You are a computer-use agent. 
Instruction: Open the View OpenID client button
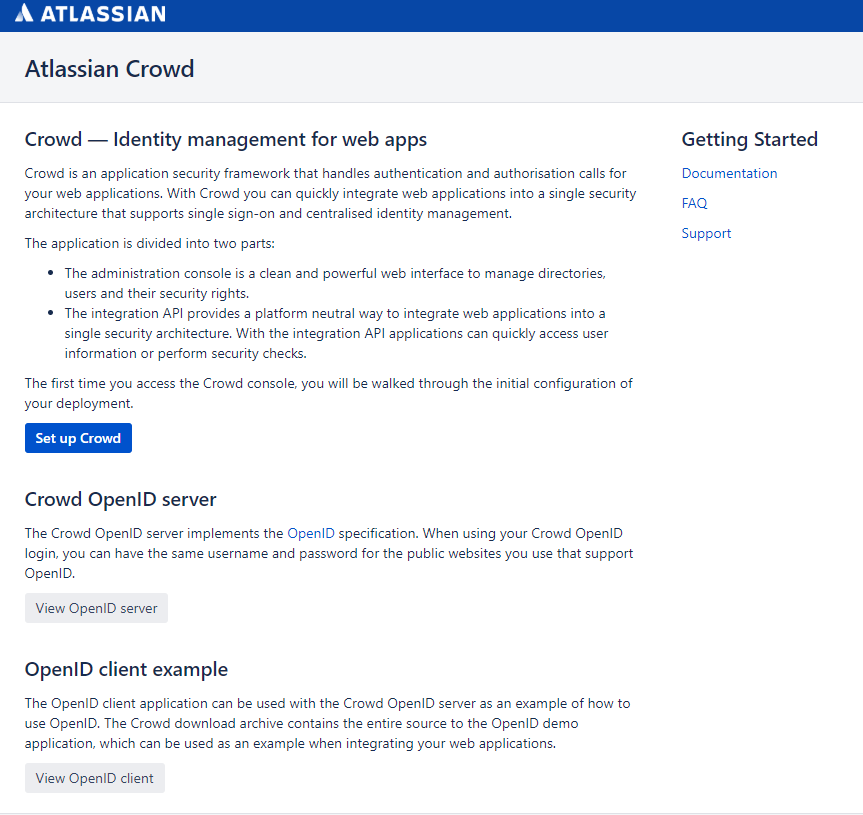(95, 778)
